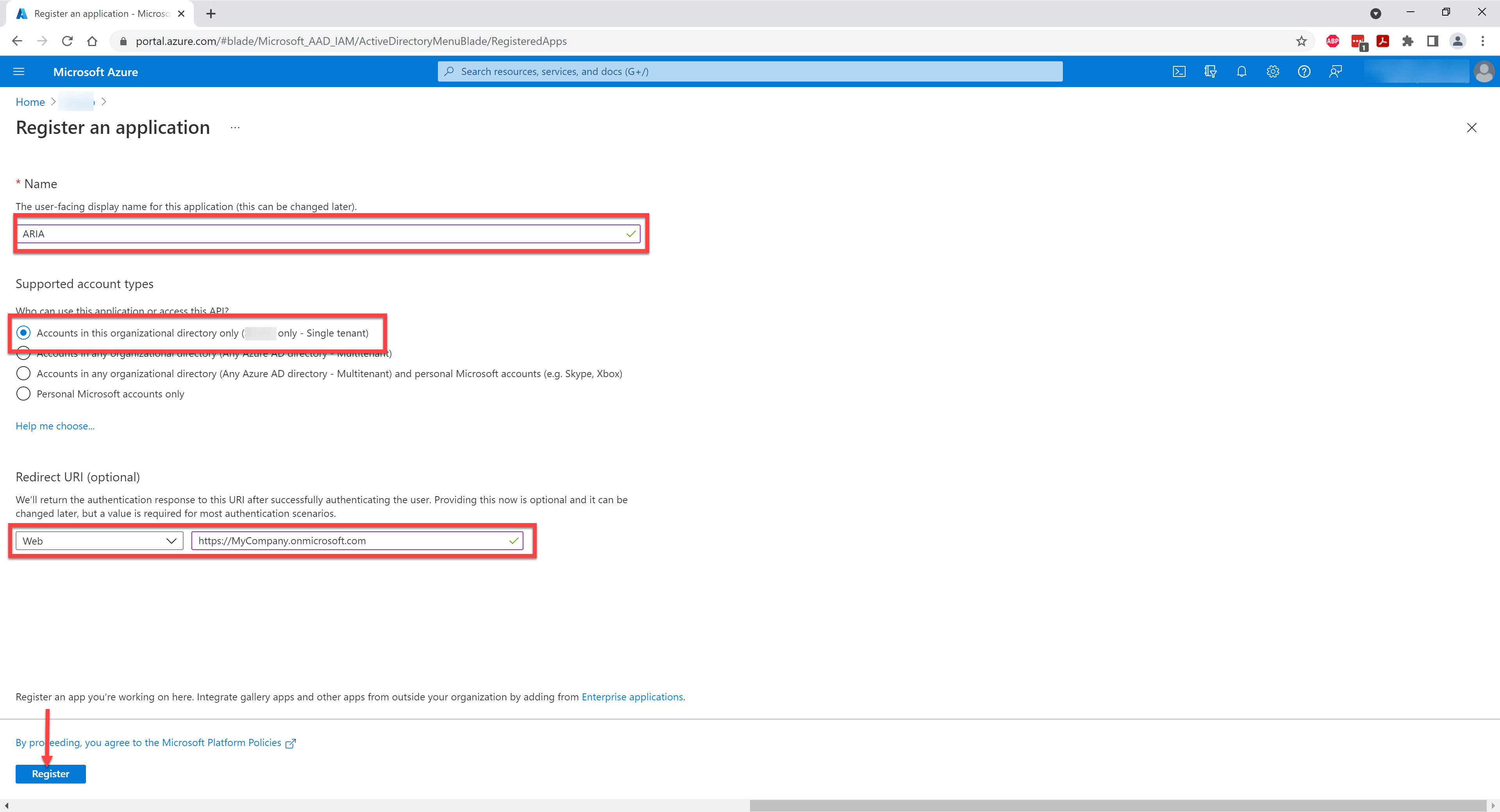Expand the Web platform dropdown
1500x812 pixels.
coord(100,541)
